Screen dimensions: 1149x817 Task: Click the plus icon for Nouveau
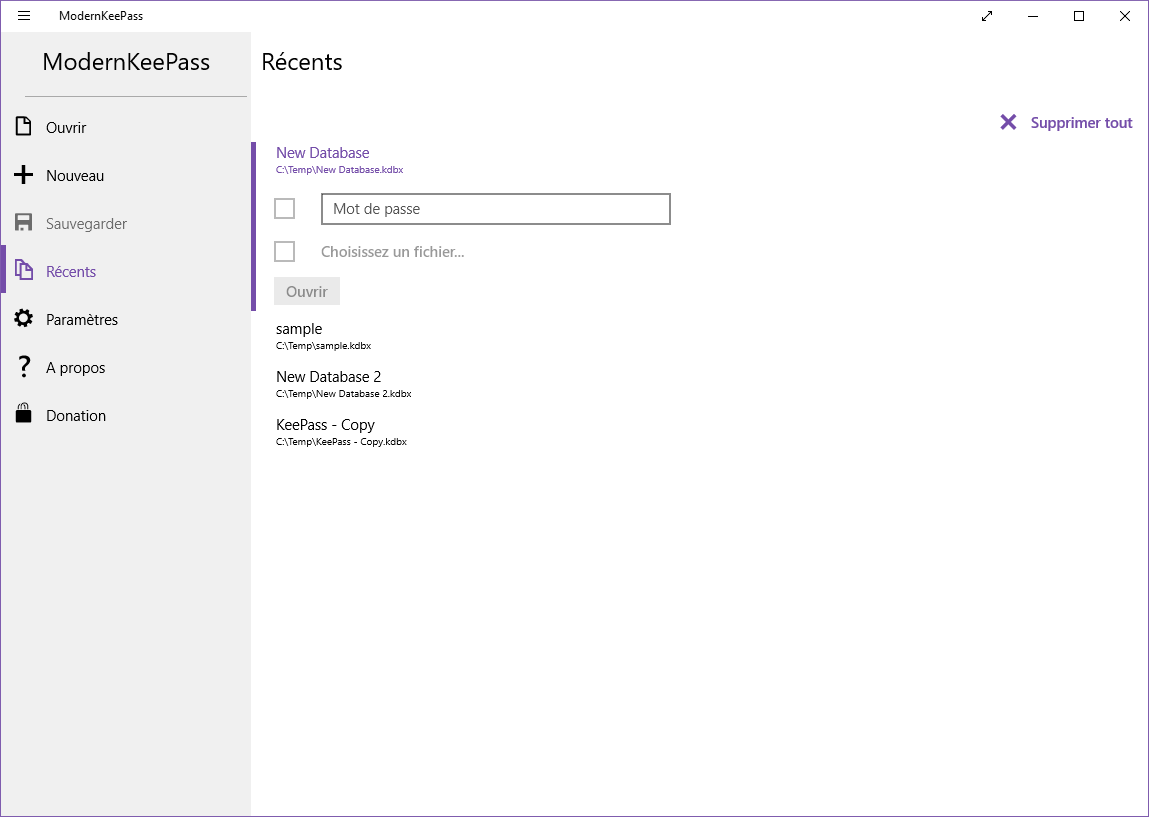[x=24, y=176]
